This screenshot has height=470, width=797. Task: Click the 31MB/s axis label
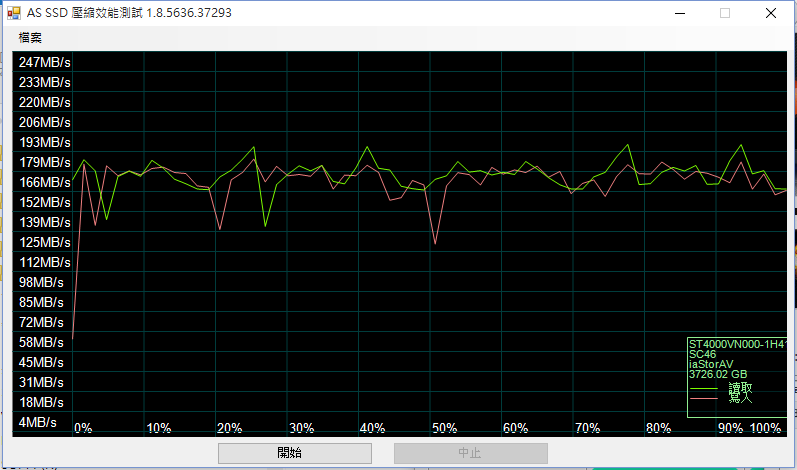click(x=41, y=382)
